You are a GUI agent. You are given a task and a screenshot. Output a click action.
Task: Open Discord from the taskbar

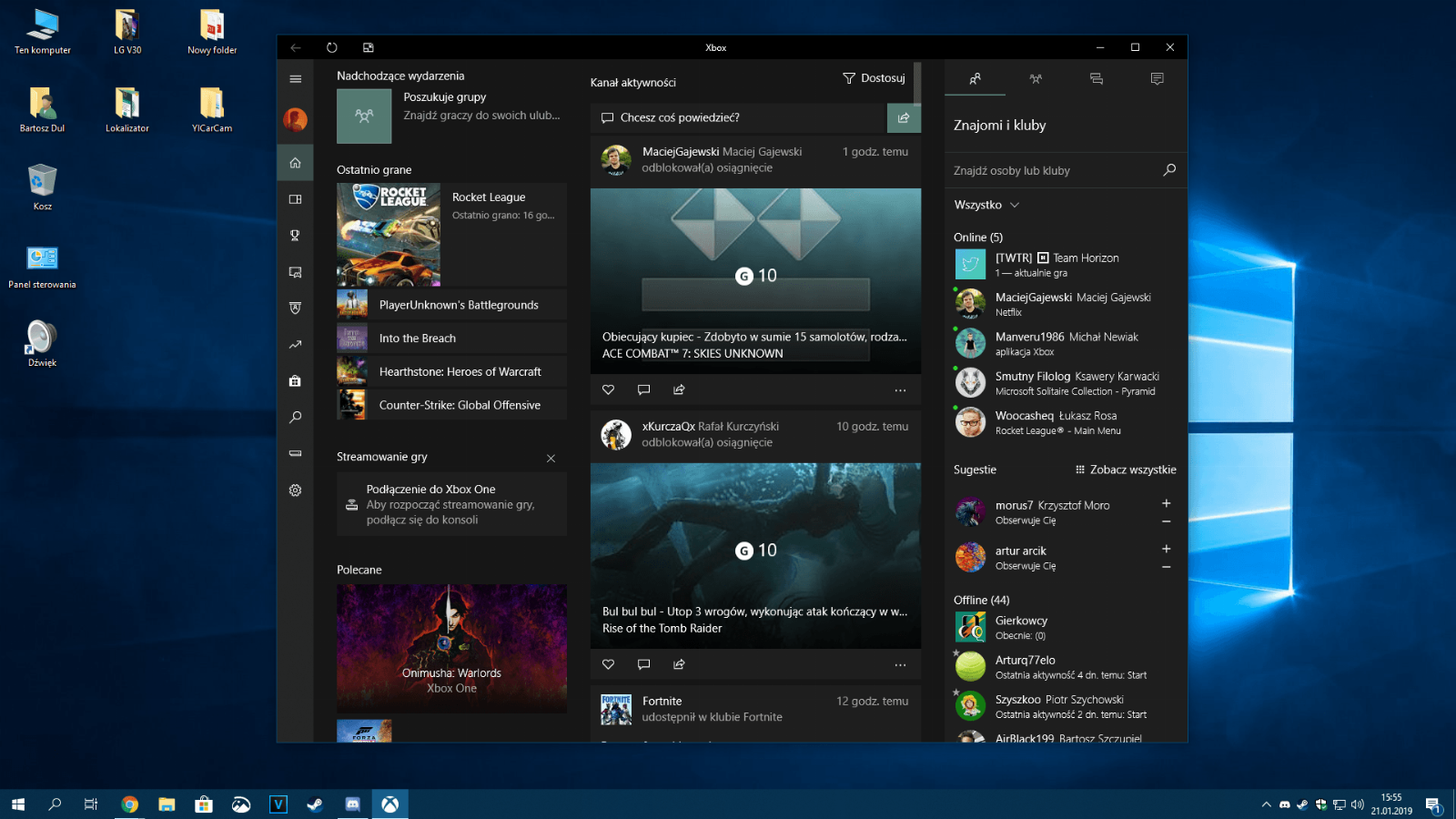pyautogui.click(x=352, y=804)
